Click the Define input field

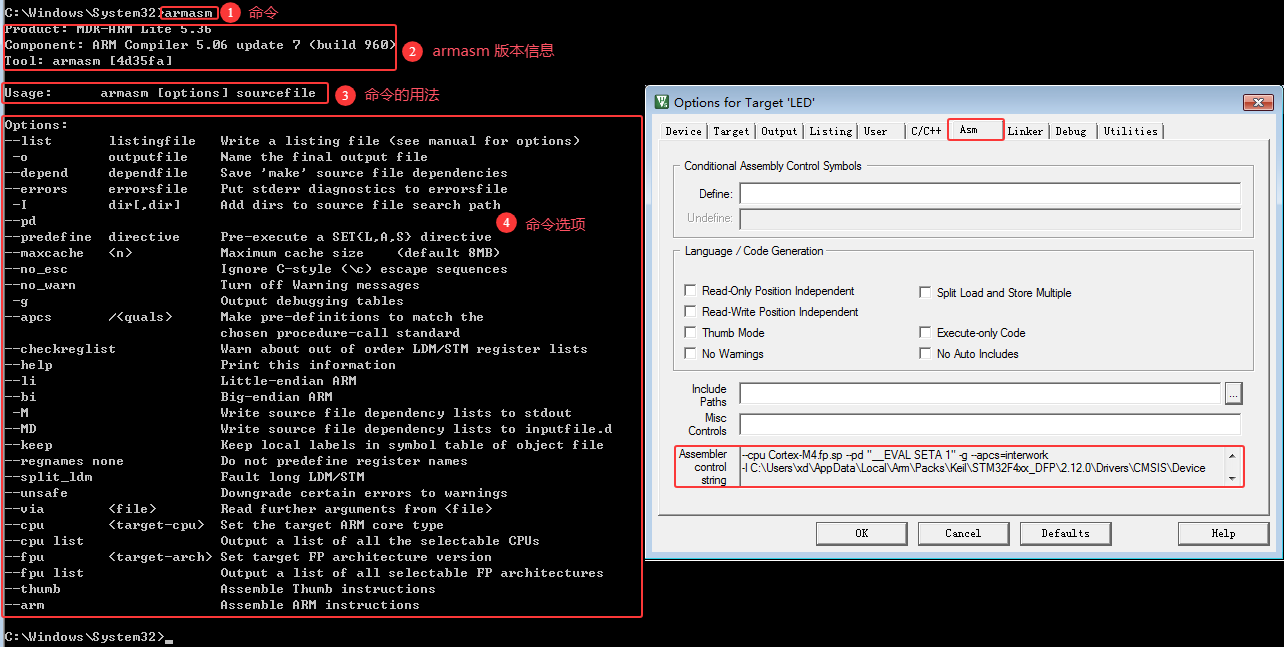click(x=990, y=193)
